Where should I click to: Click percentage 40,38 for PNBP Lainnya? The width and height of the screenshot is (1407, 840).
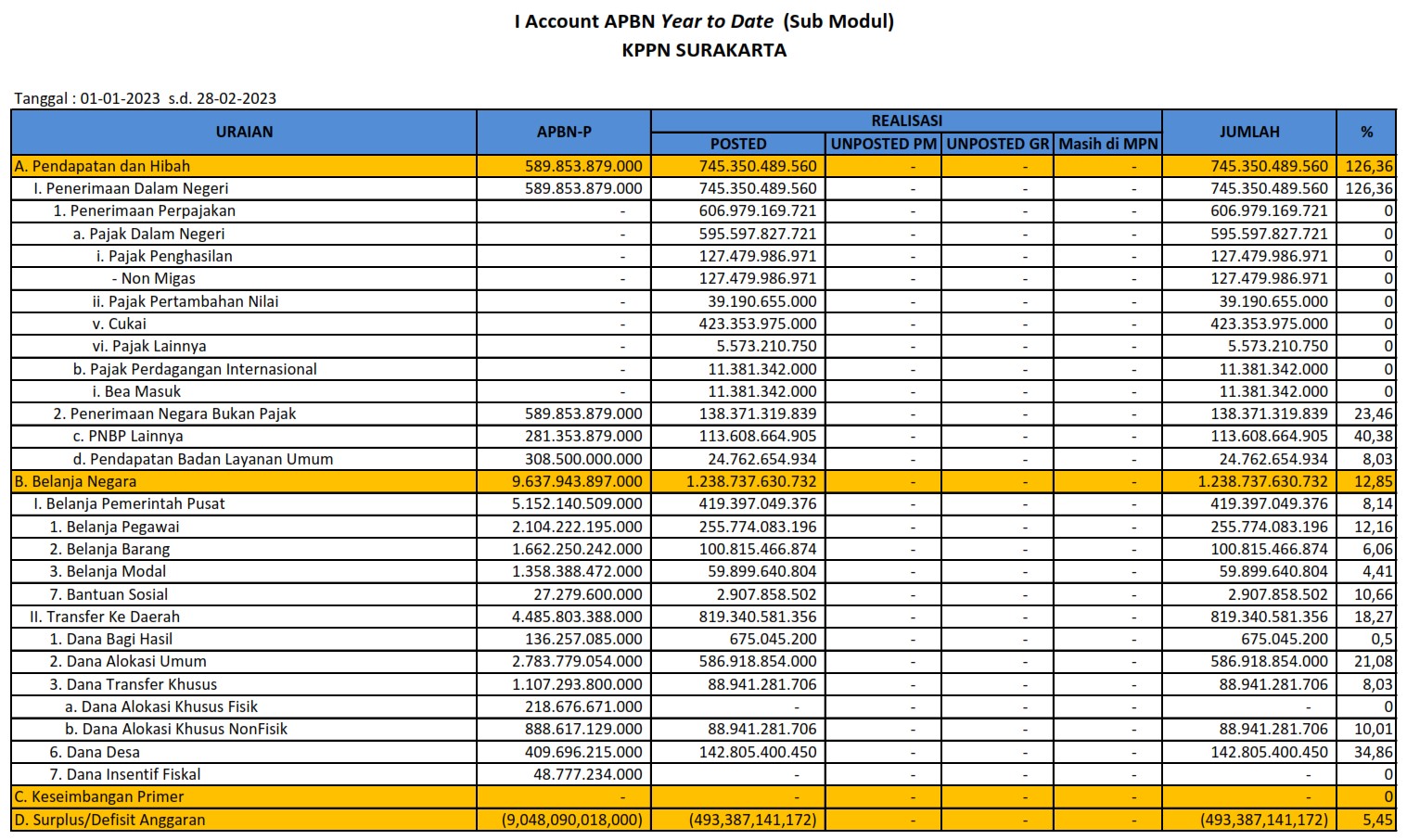[1373, 436]
